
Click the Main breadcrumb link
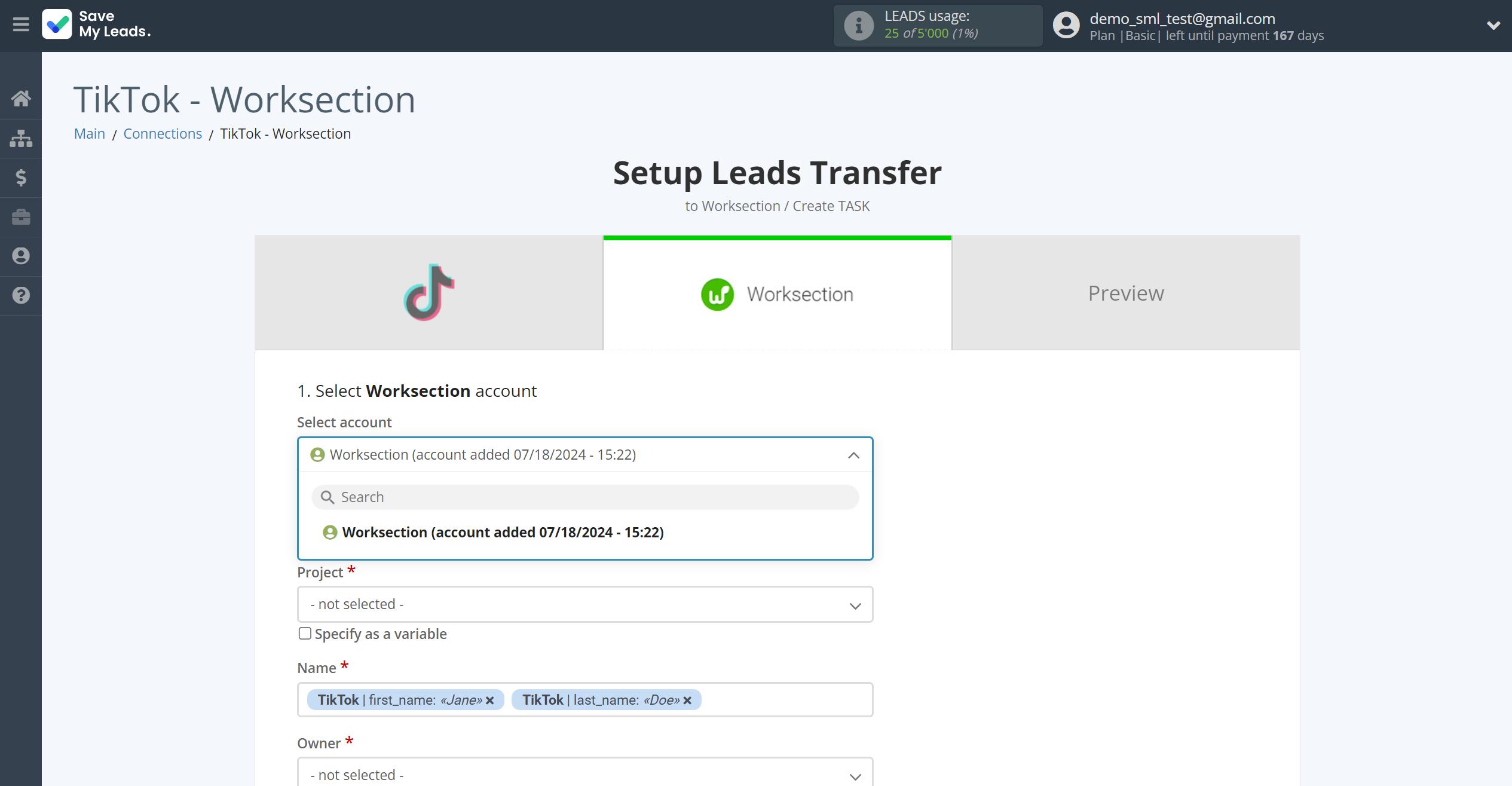pos(90,133)
